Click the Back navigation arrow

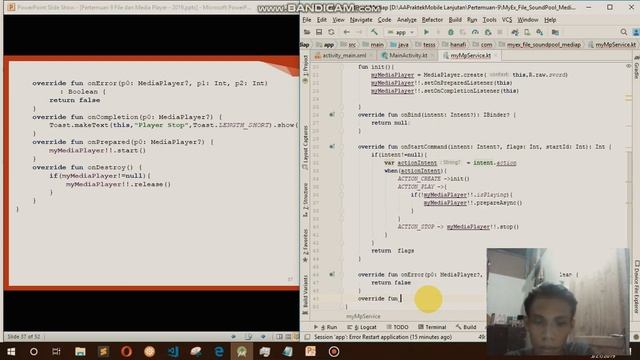coord(347,32)
